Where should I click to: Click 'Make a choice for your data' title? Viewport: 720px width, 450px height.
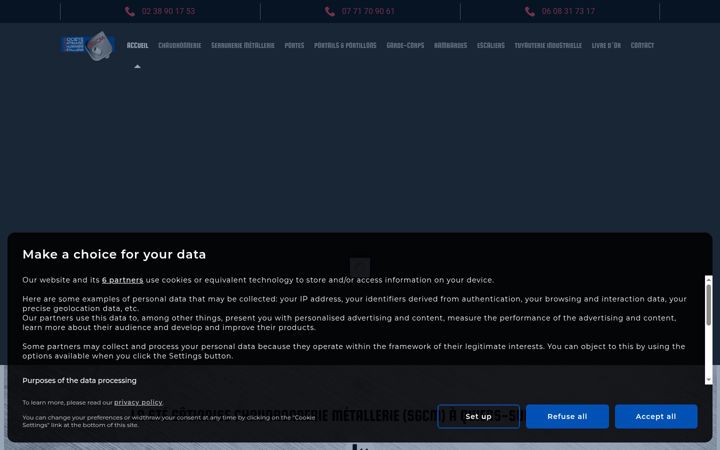[114, 254]
